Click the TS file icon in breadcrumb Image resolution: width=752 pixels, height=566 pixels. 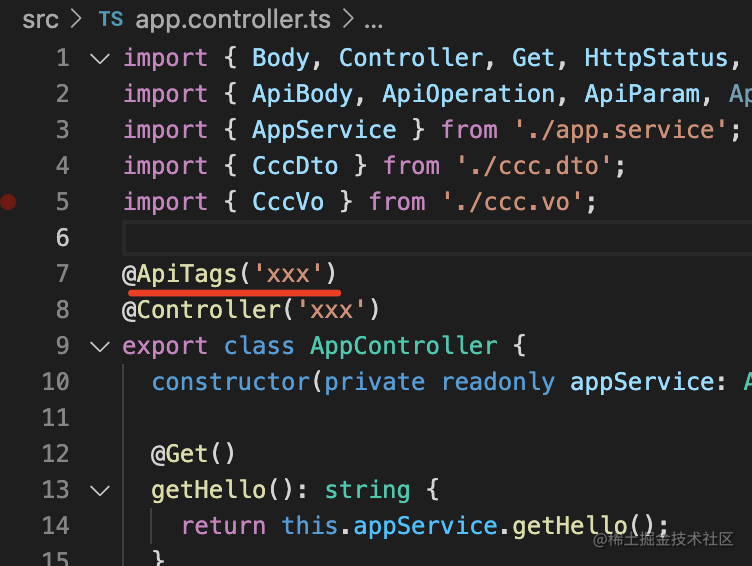[x=114, y=18]
